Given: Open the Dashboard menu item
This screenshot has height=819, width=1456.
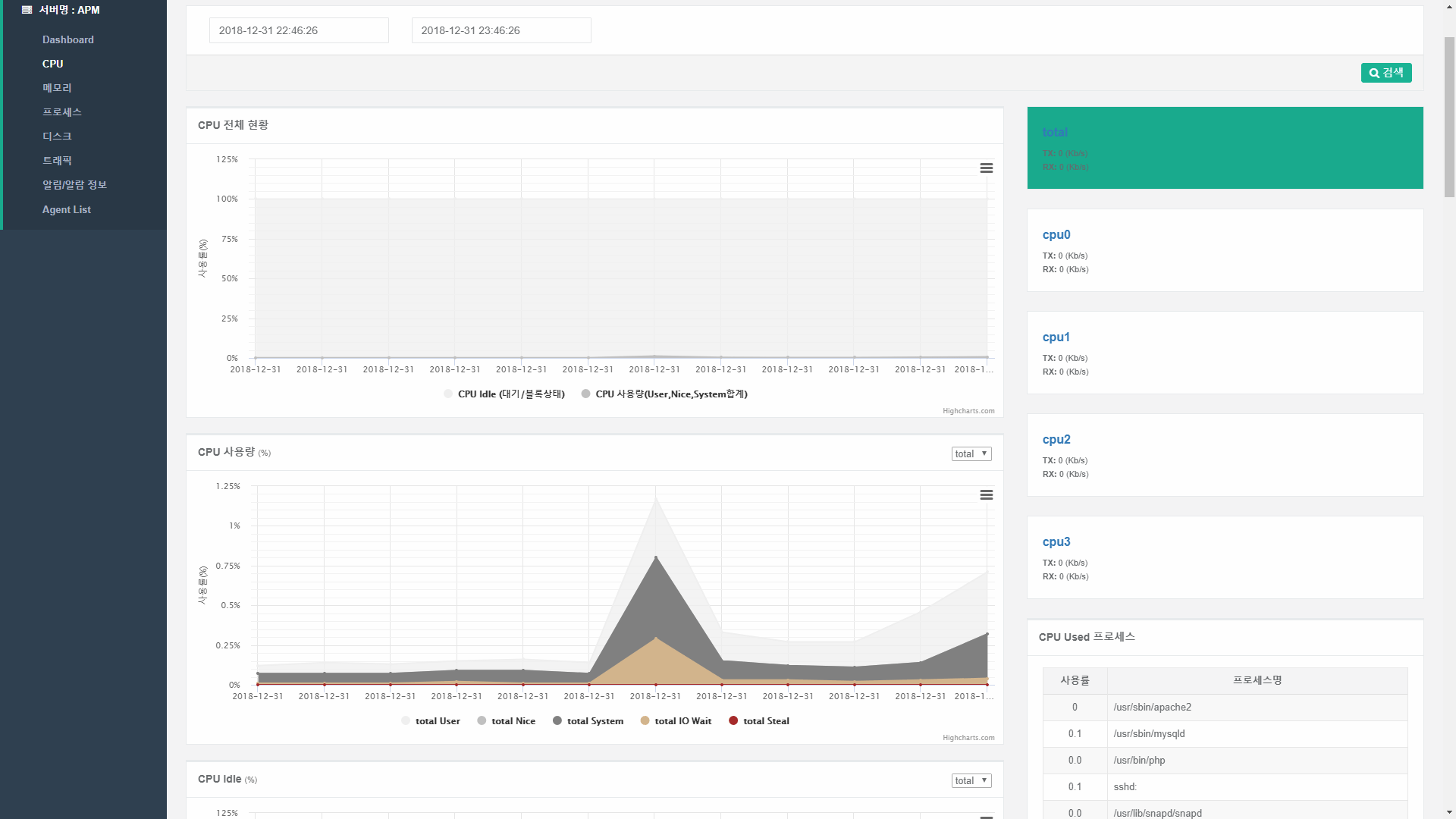Looking at the screenshot, I should click(68, 40).
